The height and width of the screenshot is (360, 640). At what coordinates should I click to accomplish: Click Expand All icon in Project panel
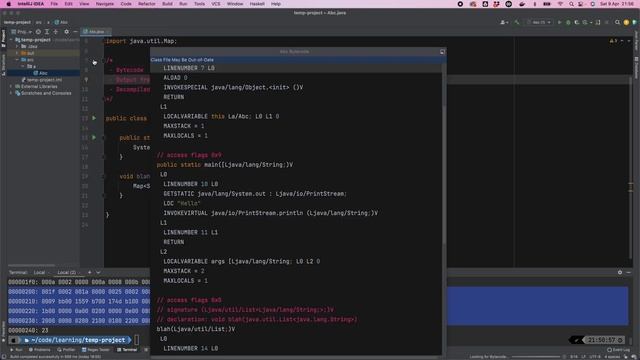click(x=47, y=31)
